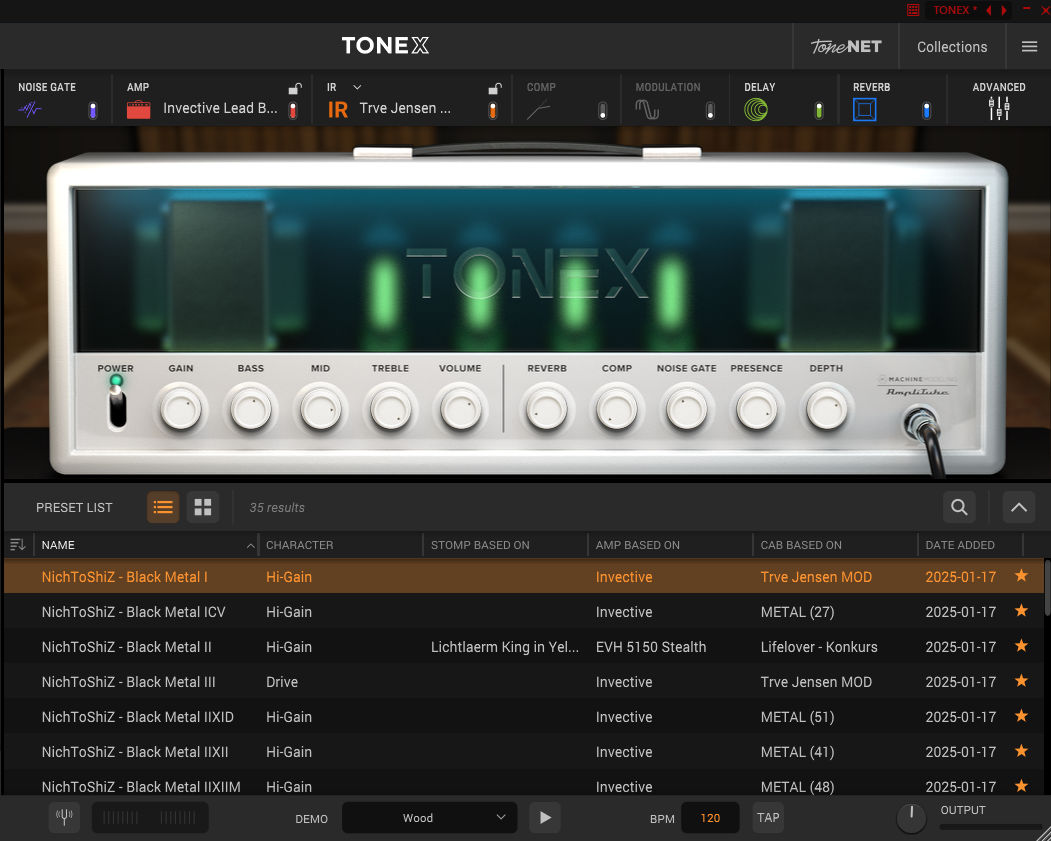This screenshot has width=1051, height=841.
Task: Select preset NichToShiZ - Black Metal II
Action: 523,647
